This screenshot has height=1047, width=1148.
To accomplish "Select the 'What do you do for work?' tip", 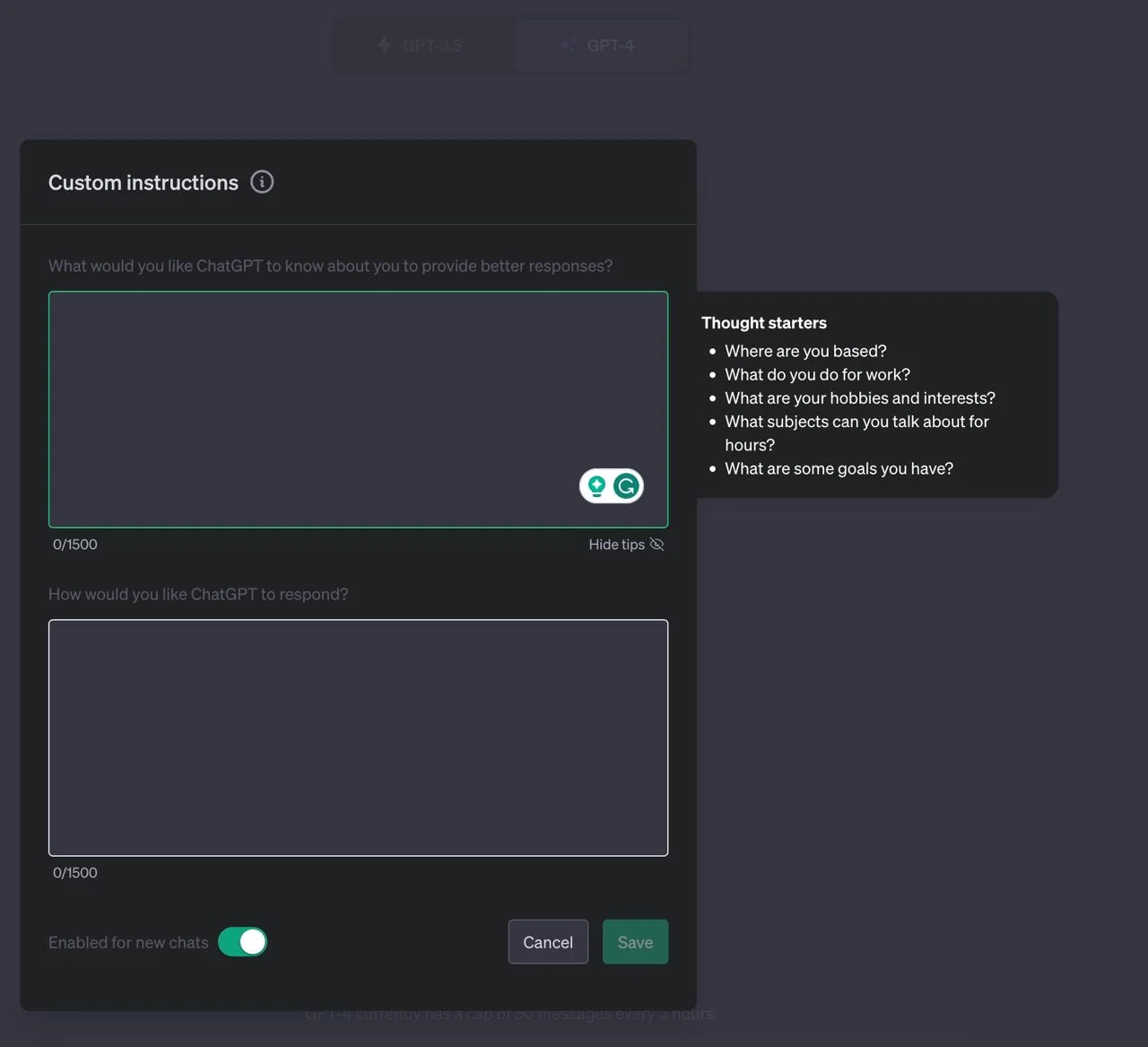I will coord(817,374).
